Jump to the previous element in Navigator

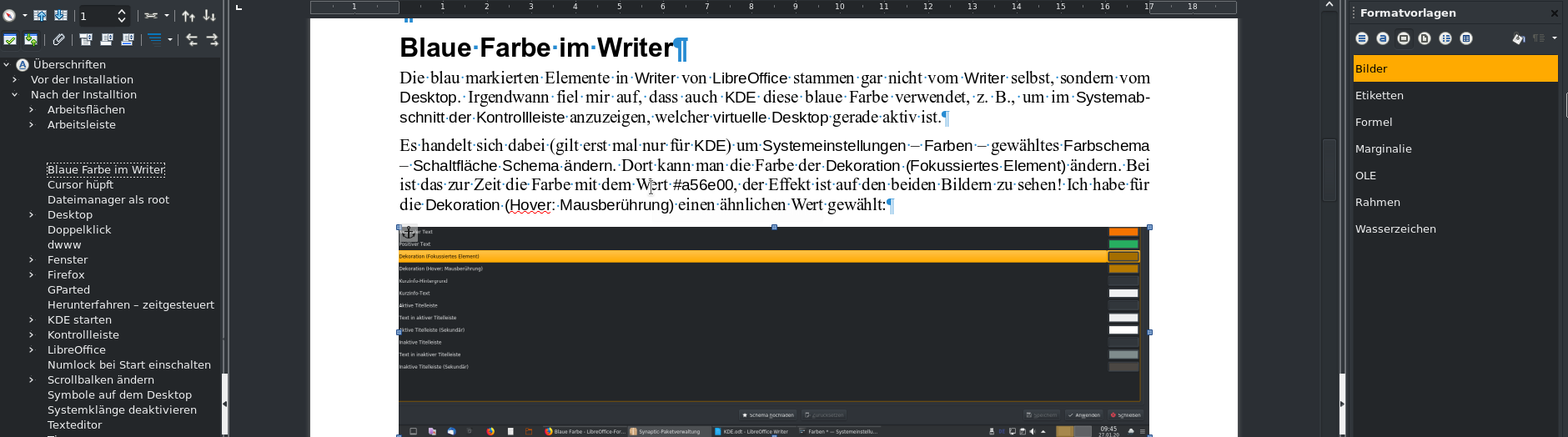(x=40, y=16)
